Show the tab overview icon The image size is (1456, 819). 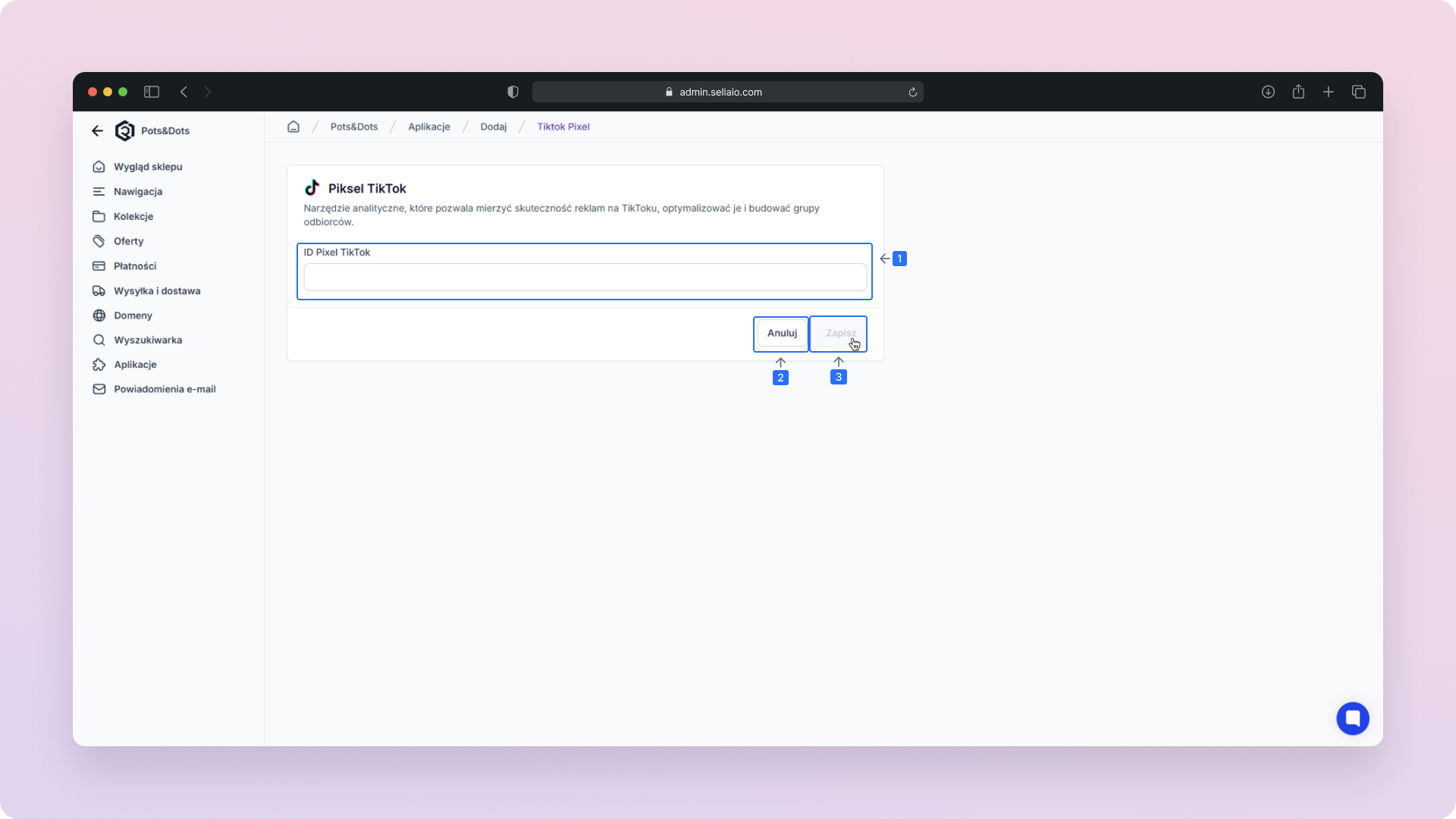click(1359, 92)
